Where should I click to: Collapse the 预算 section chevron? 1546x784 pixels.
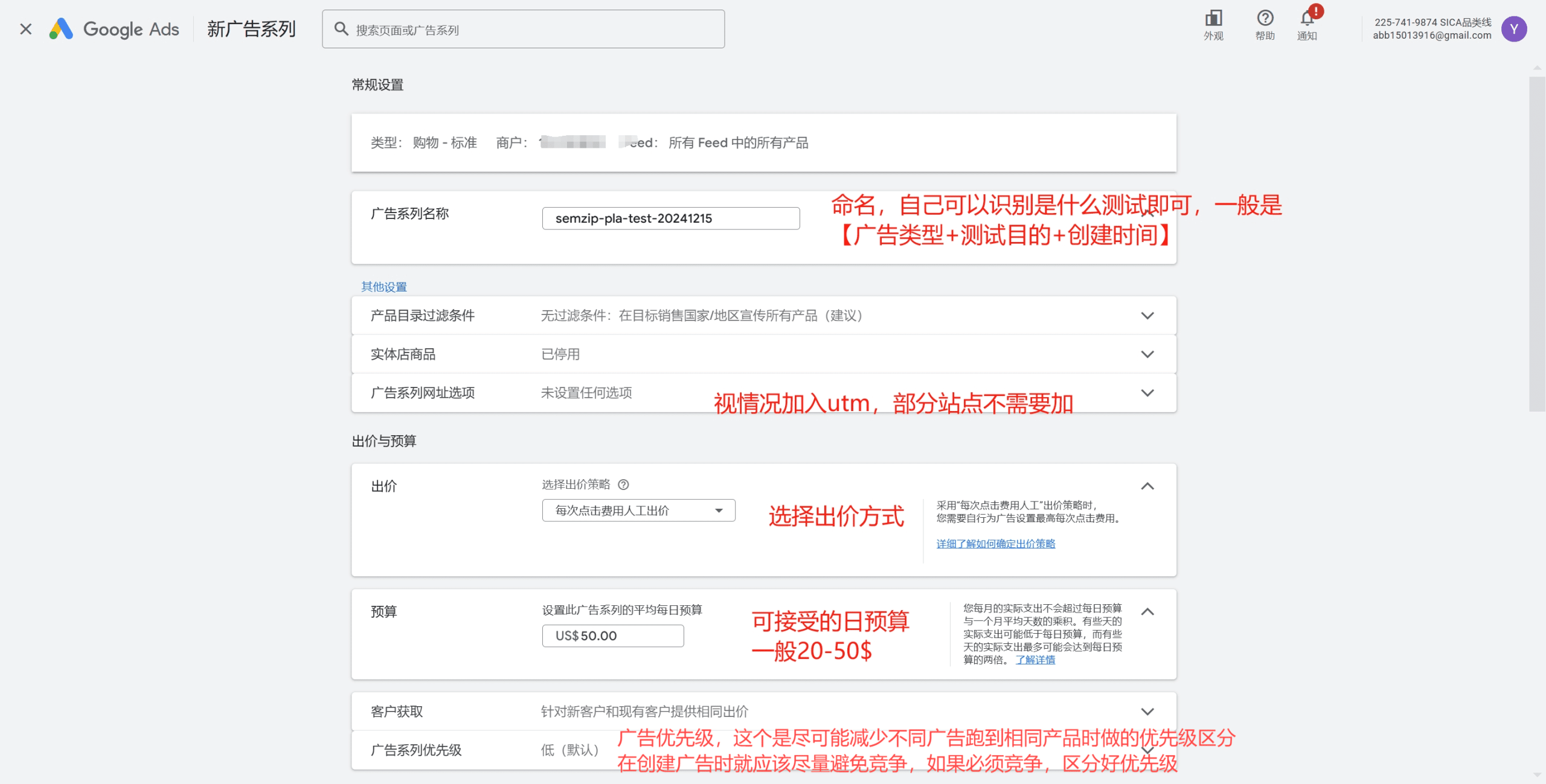pos(1147,612)
